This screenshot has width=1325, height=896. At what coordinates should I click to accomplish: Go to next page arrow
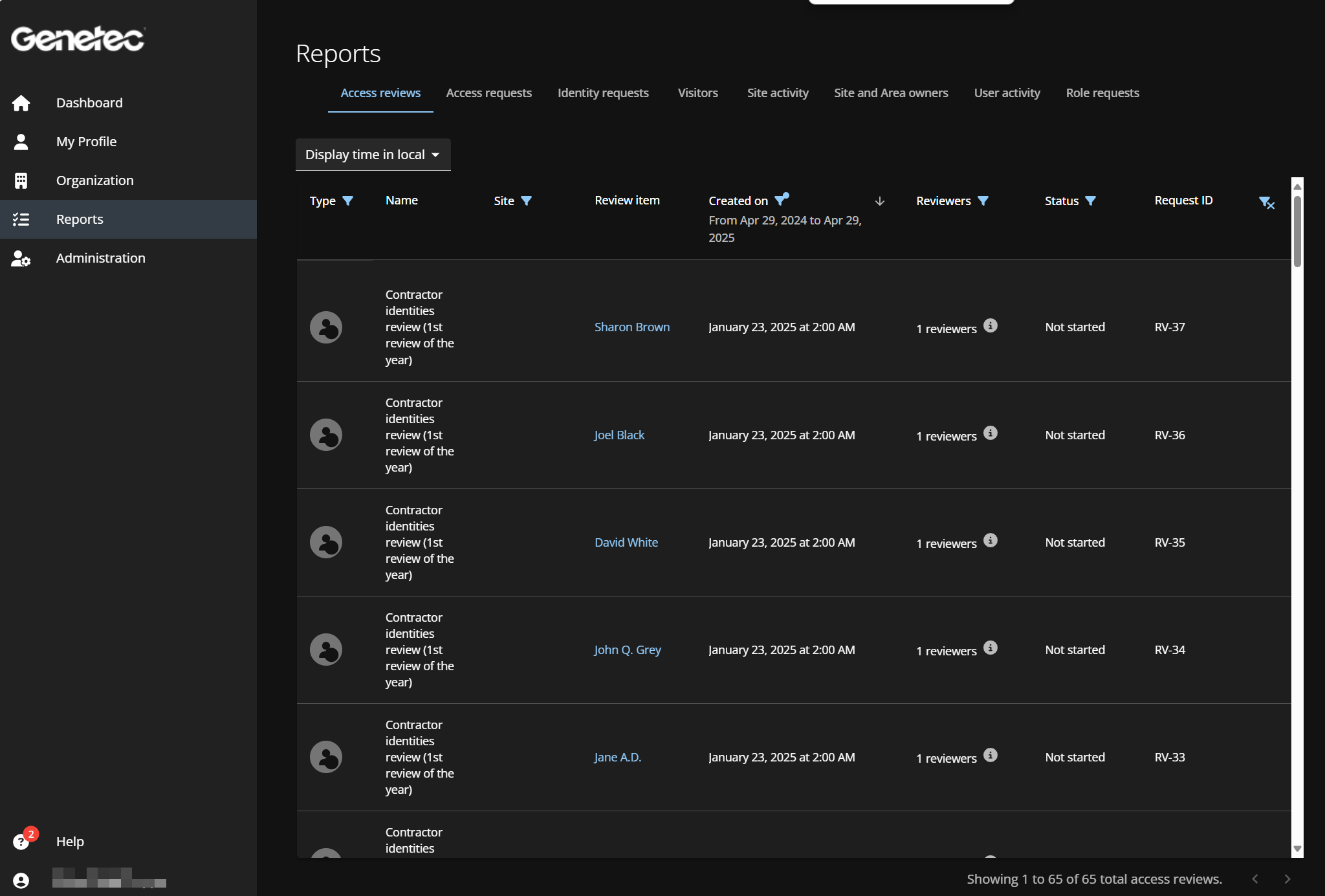[1287, 879]
